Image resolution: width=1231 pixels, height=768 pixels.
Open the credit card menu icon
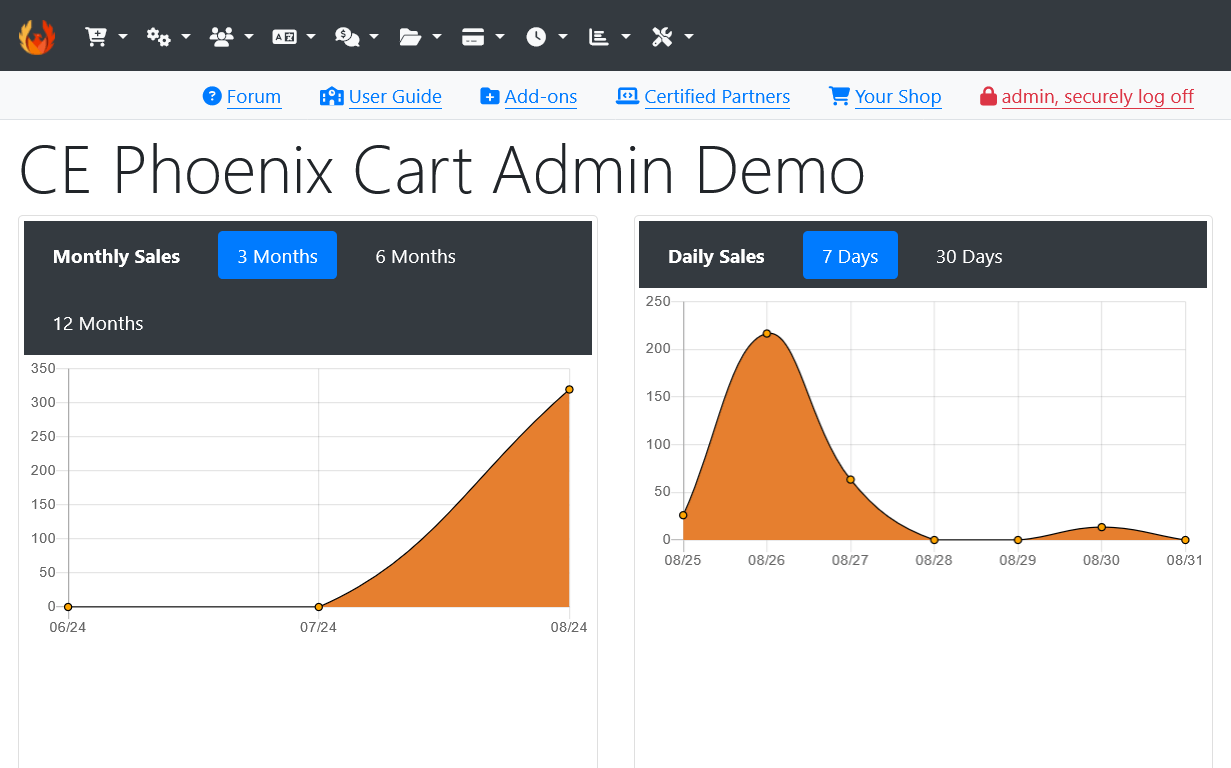pyautogui.click(x=473, y=37)
